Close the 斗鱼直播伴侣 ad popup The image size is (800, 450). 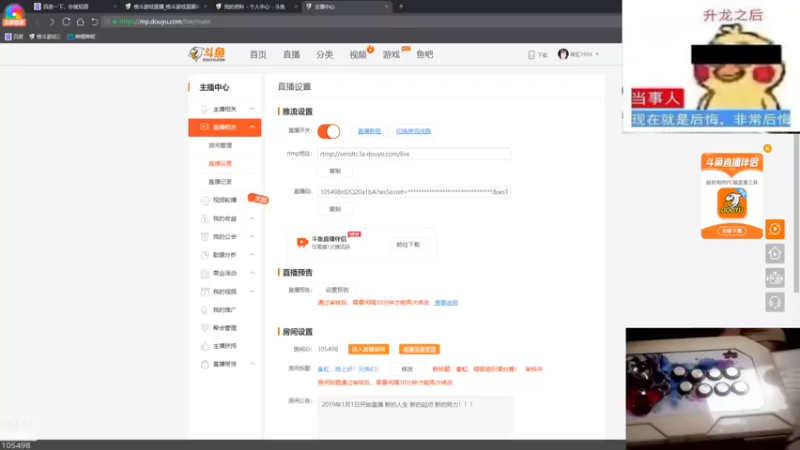click(767, 148)
